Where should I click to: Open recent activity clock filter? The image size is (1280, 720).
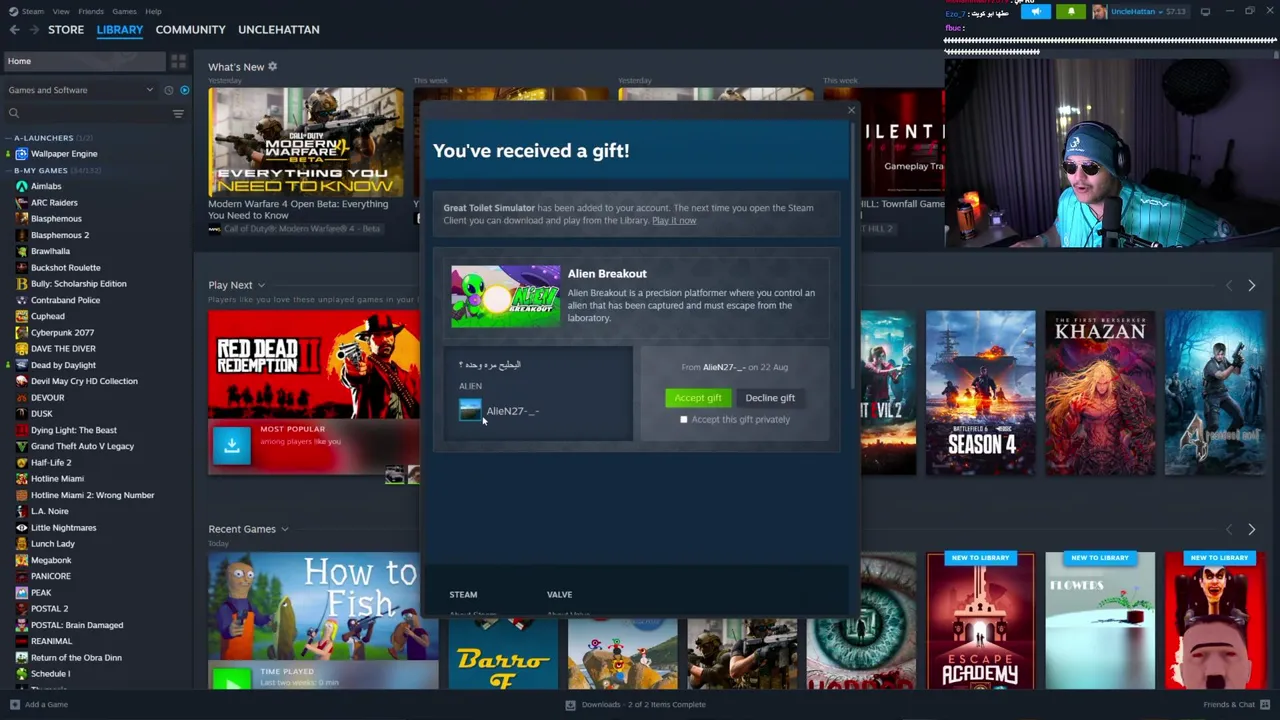pos(168,90)
